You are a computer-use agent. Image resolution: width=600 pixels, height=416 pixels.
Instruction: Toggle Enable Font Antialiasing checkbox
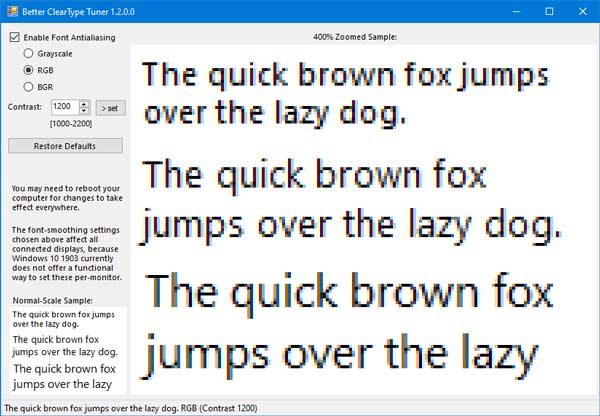(x=15, y=37)
